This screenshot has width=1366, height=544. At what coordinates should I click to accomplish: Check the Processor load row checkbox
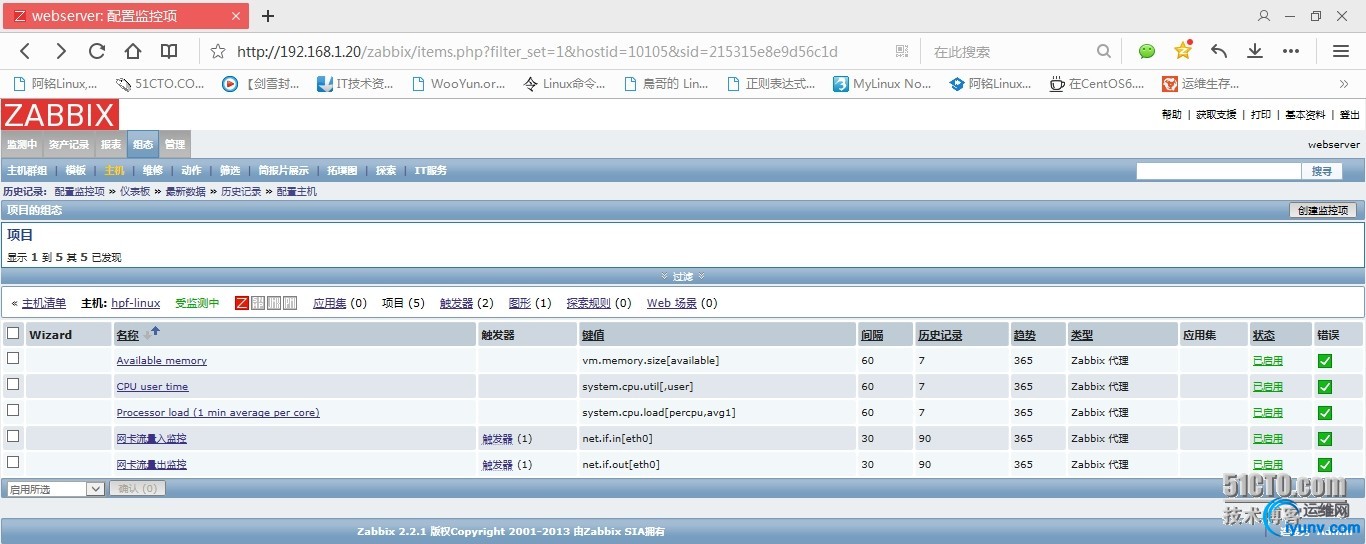[13, 410]
